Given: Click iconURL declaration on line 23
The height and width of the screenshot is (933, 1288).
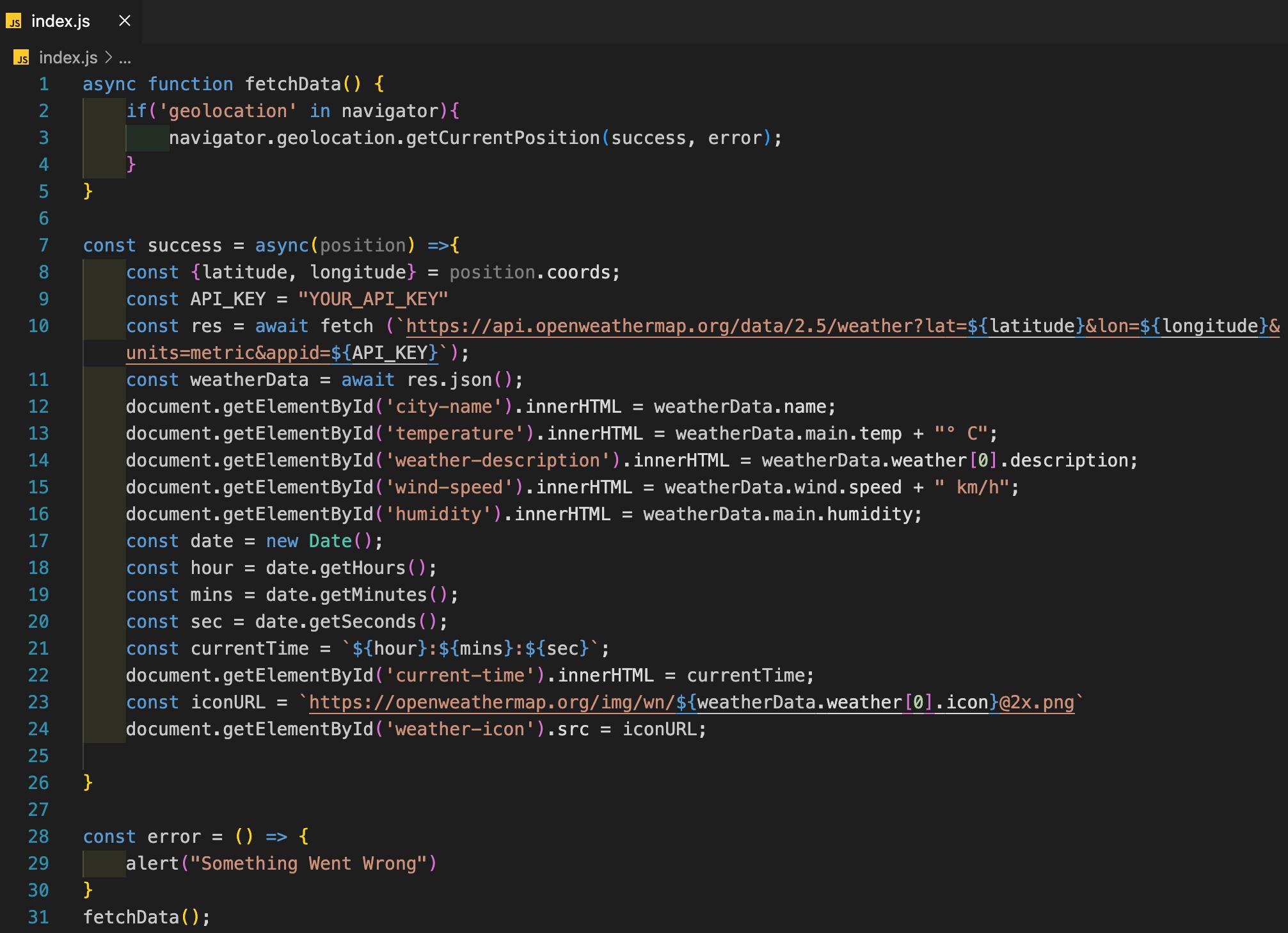Looking at the screenshot, I should [x=228, y=703].
